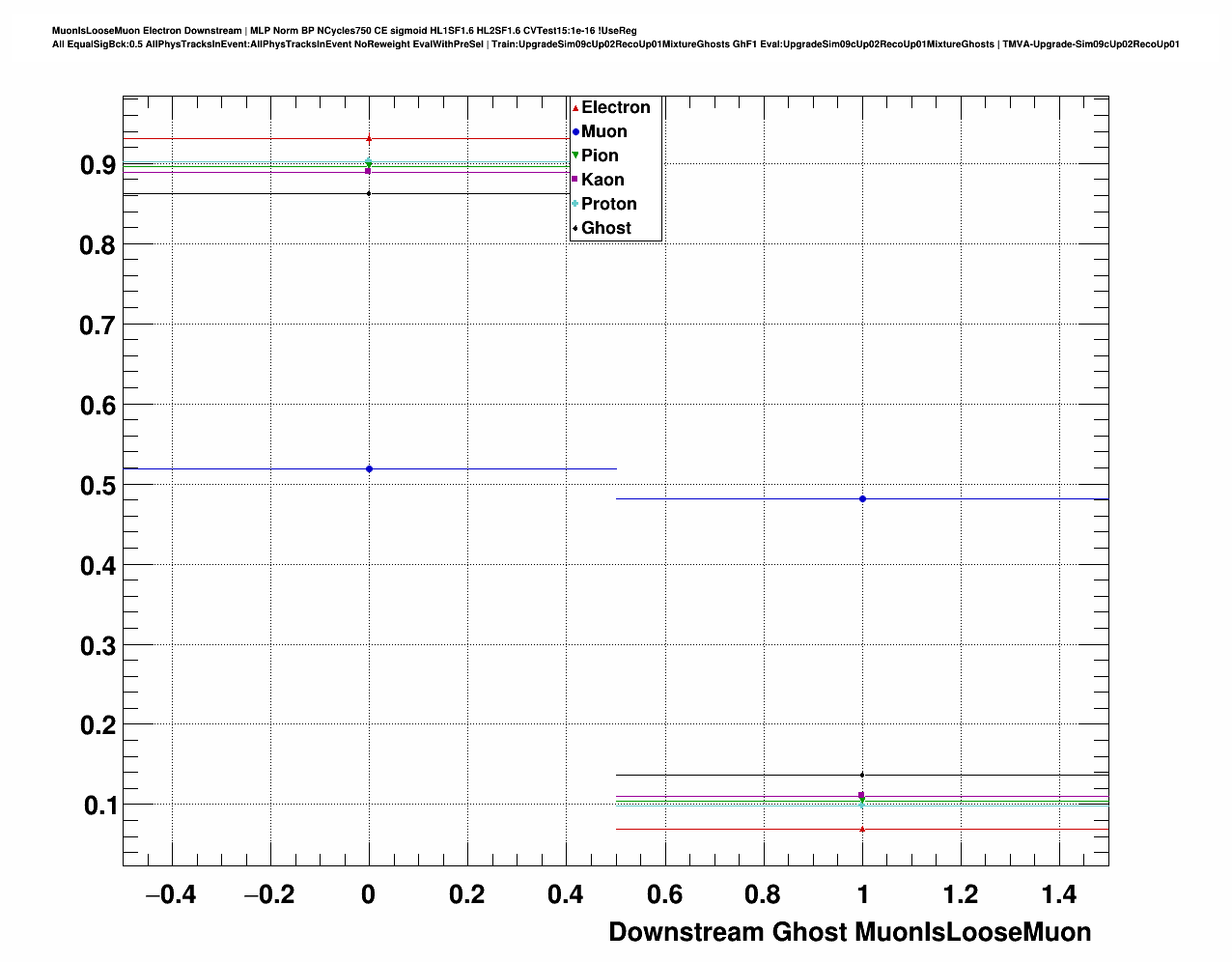Click the y-axis label 0.5
Viewport: 1232px width, 962px height.
coord(98,485)
